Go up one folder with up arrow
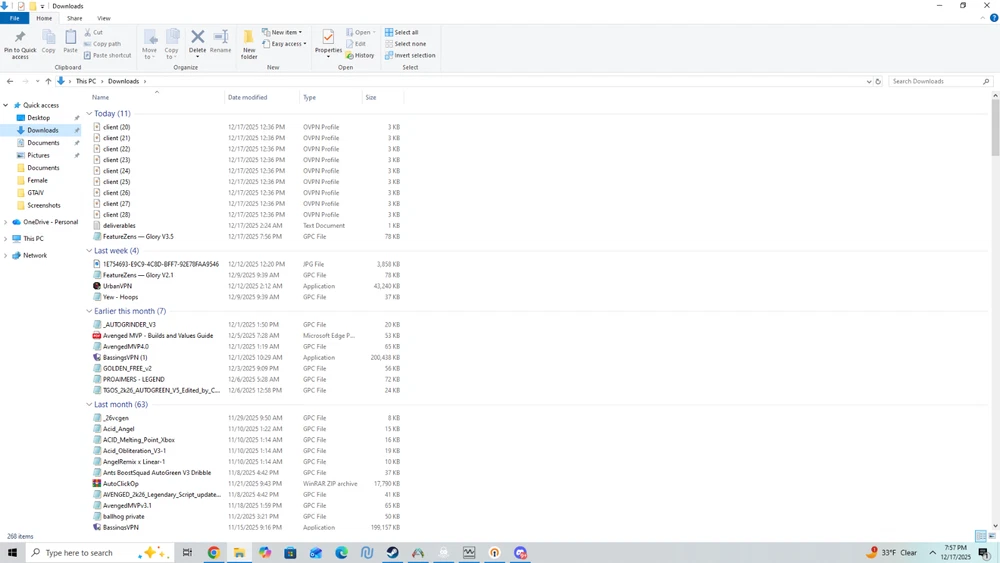 pos(48,81)
